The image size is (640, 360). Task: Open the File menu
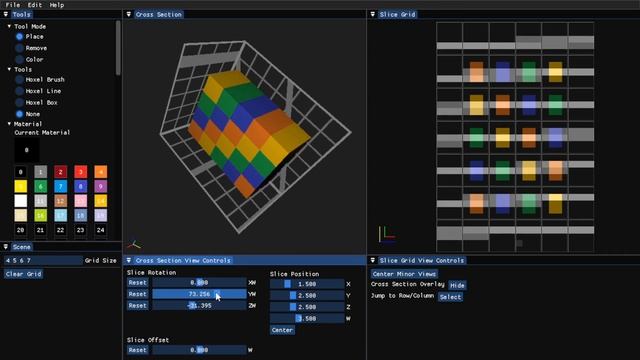point(13,5)
